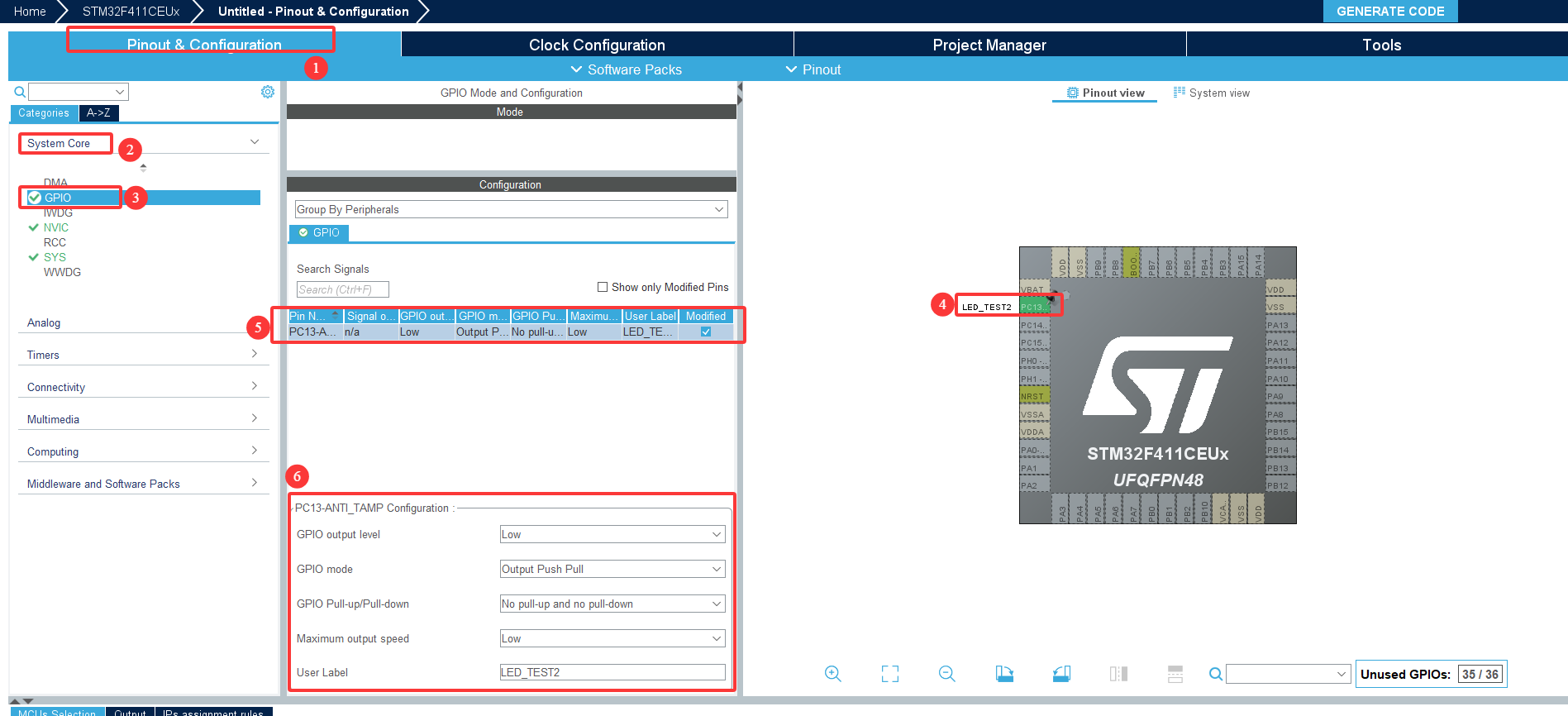Click the pin search magnifier icon
Viewport: 1568px width, 716px height.
tap(1215, 674)
